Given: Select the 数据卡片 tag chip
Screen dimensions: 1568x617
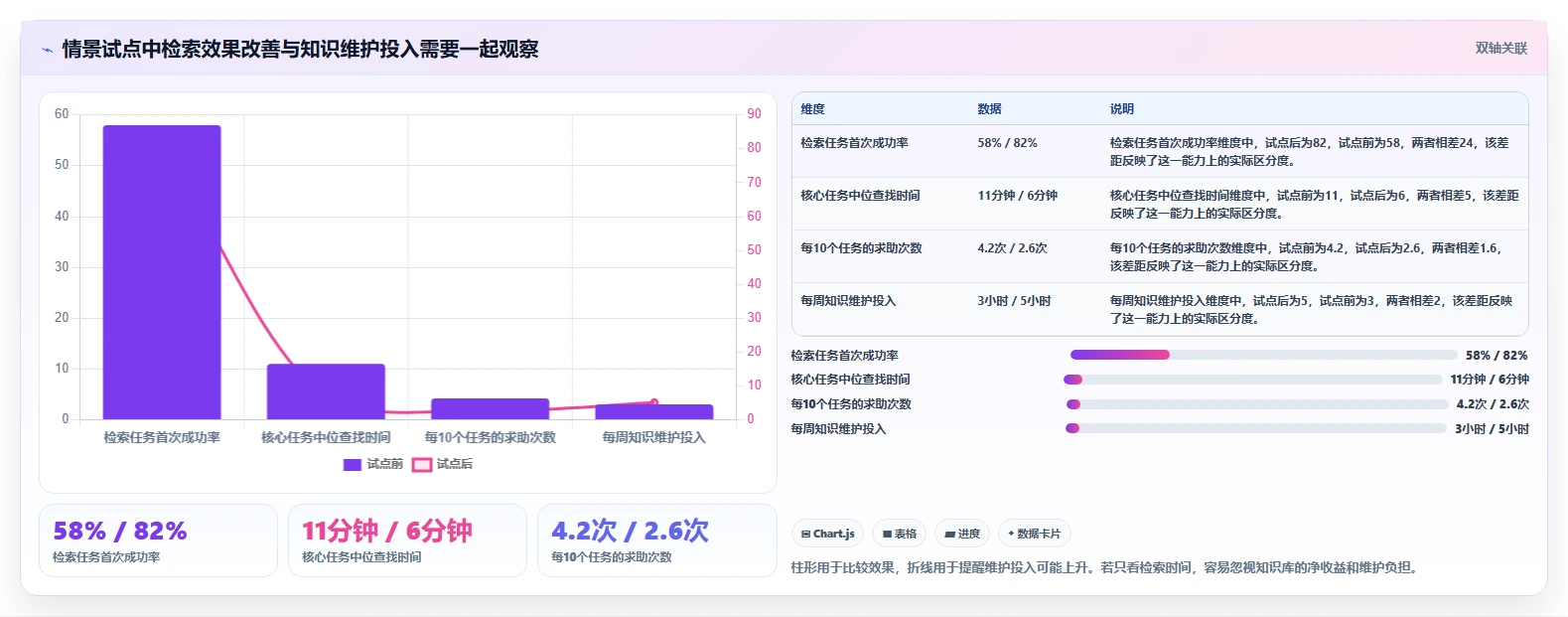Looking at the screenshot, I should [1034, 534].
